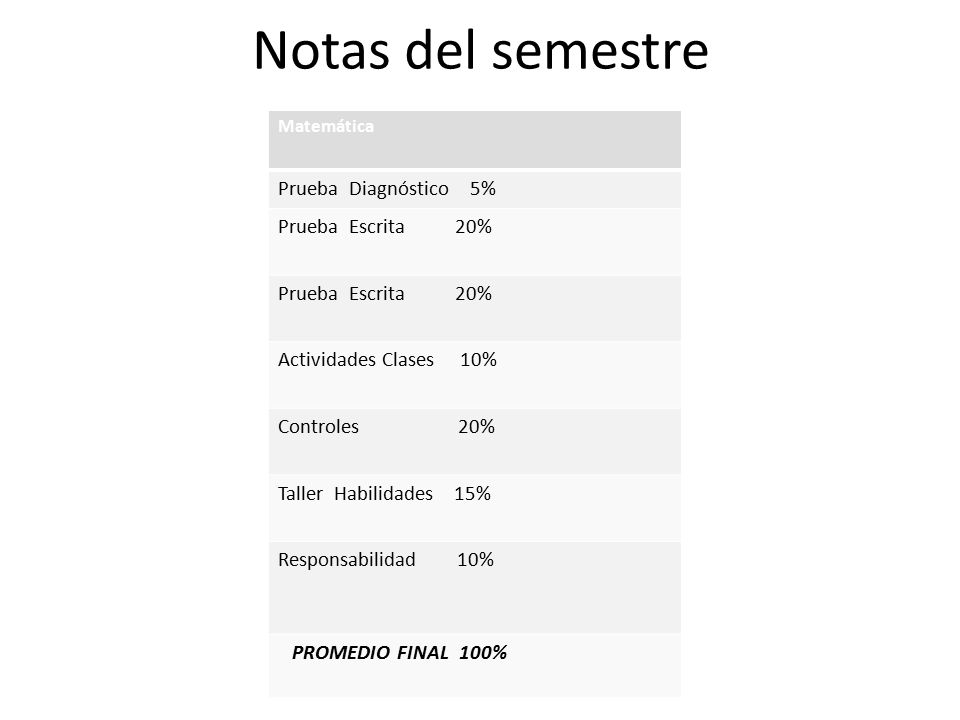
Task: Select the Responsabilidad 10% row
Action: click(x=474, y=587)
